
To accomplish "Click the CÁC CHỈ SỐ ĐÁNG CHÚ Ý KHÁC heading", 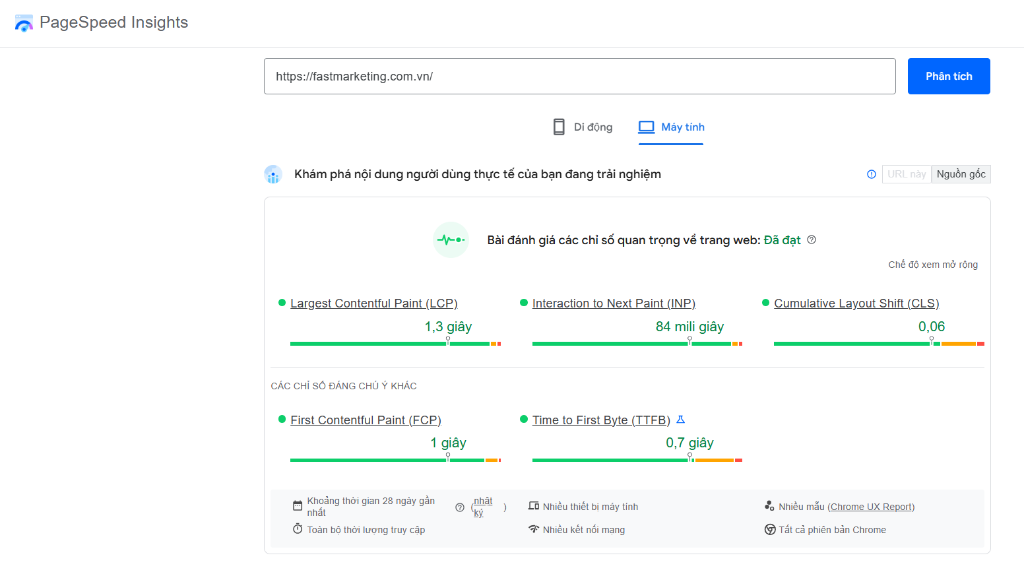I will pos(344,386).
